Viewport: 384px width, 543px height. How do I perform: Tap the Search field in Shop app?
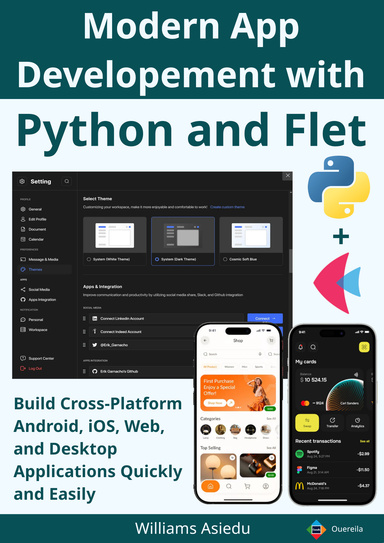point(232,354)
